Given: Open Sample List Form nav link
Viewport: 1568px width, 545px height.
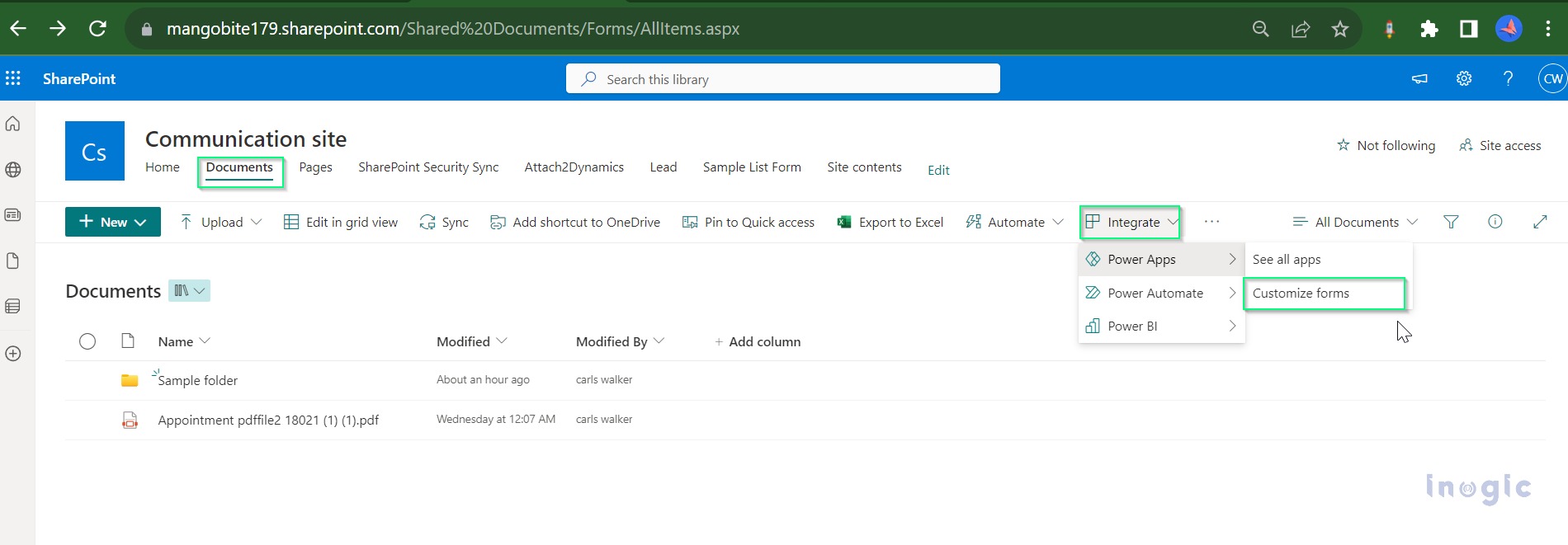Looking at the screenshot, I should (752, 167).
